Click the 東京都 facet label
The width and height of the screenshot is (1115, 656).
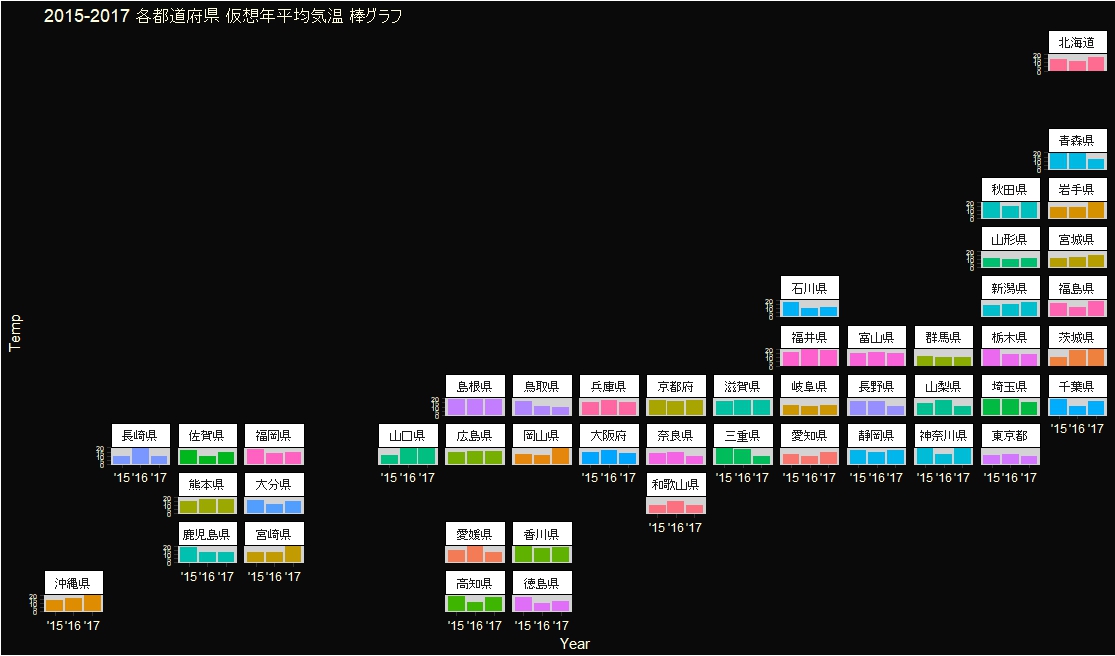tap(1010, 436)
